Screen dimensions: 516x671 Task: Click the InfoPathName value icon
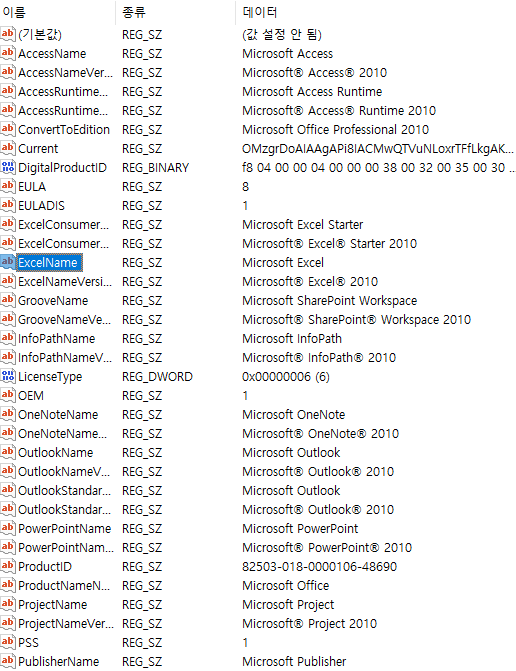tap(8, 338)
